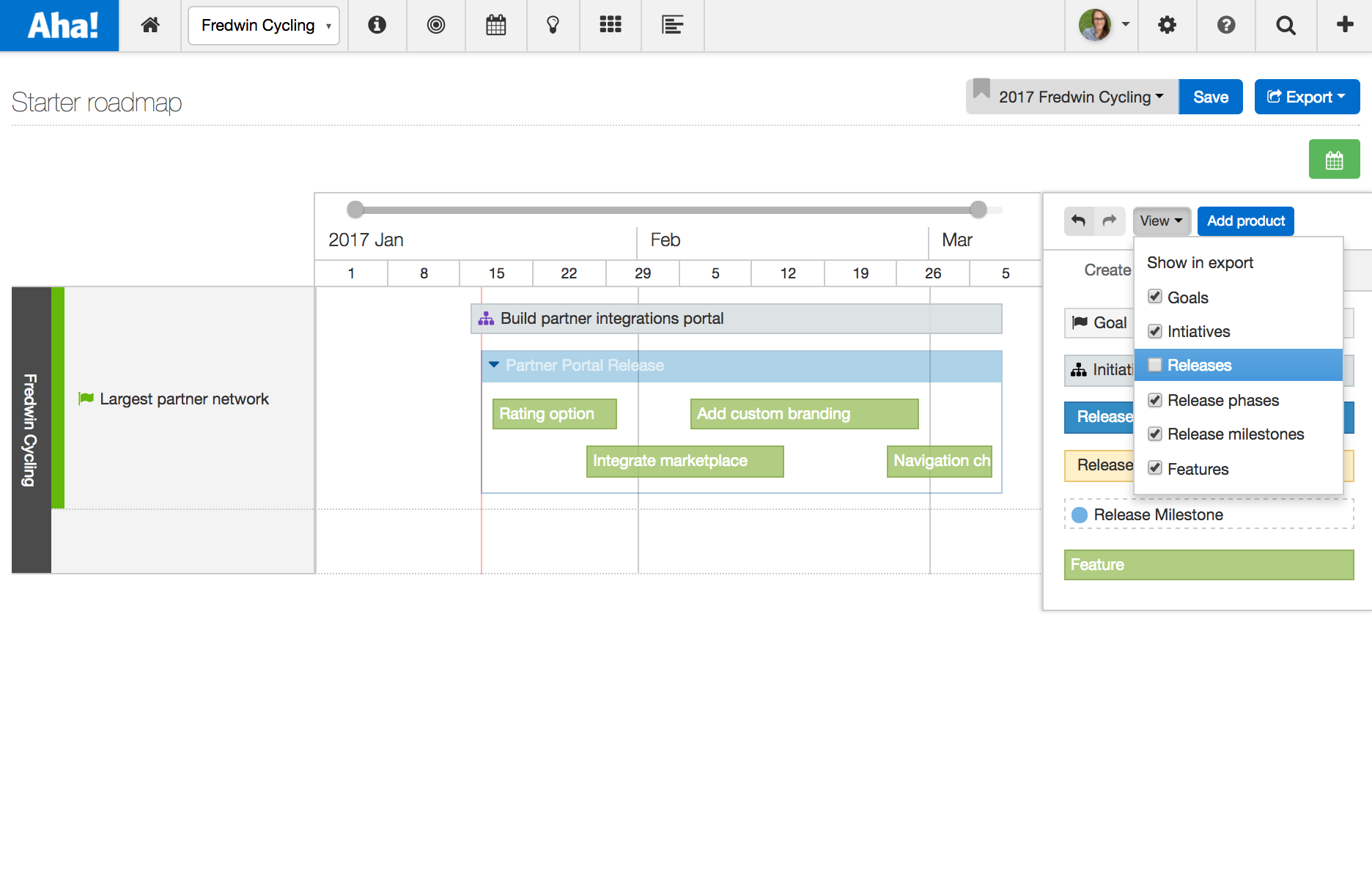Toggle the Goals checkbox
The width and height of the screenshot is (1372, 888).
1155,297
